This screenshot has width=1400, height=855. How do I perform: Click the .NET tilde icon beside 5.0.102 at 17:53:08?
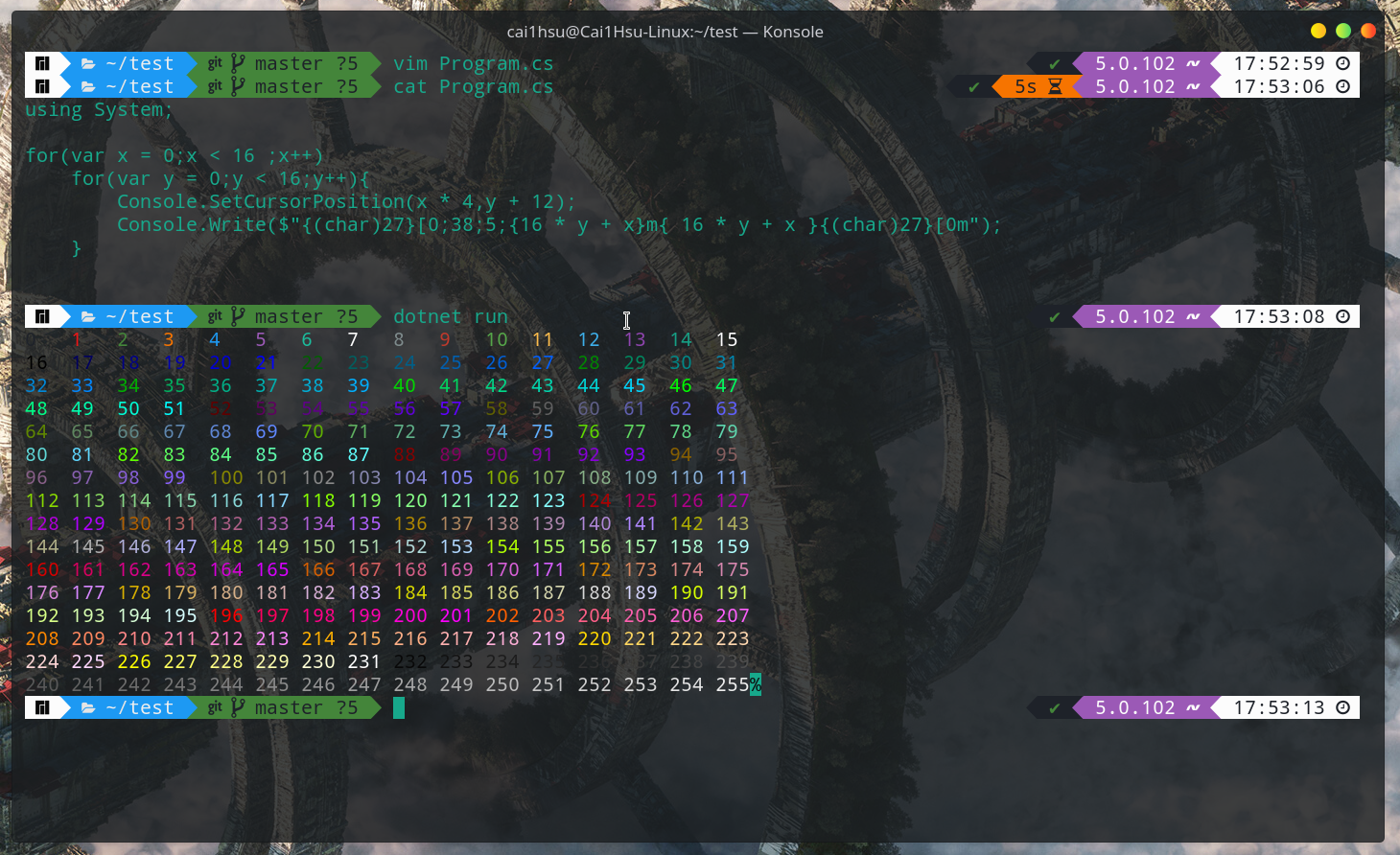point(1193,316)
